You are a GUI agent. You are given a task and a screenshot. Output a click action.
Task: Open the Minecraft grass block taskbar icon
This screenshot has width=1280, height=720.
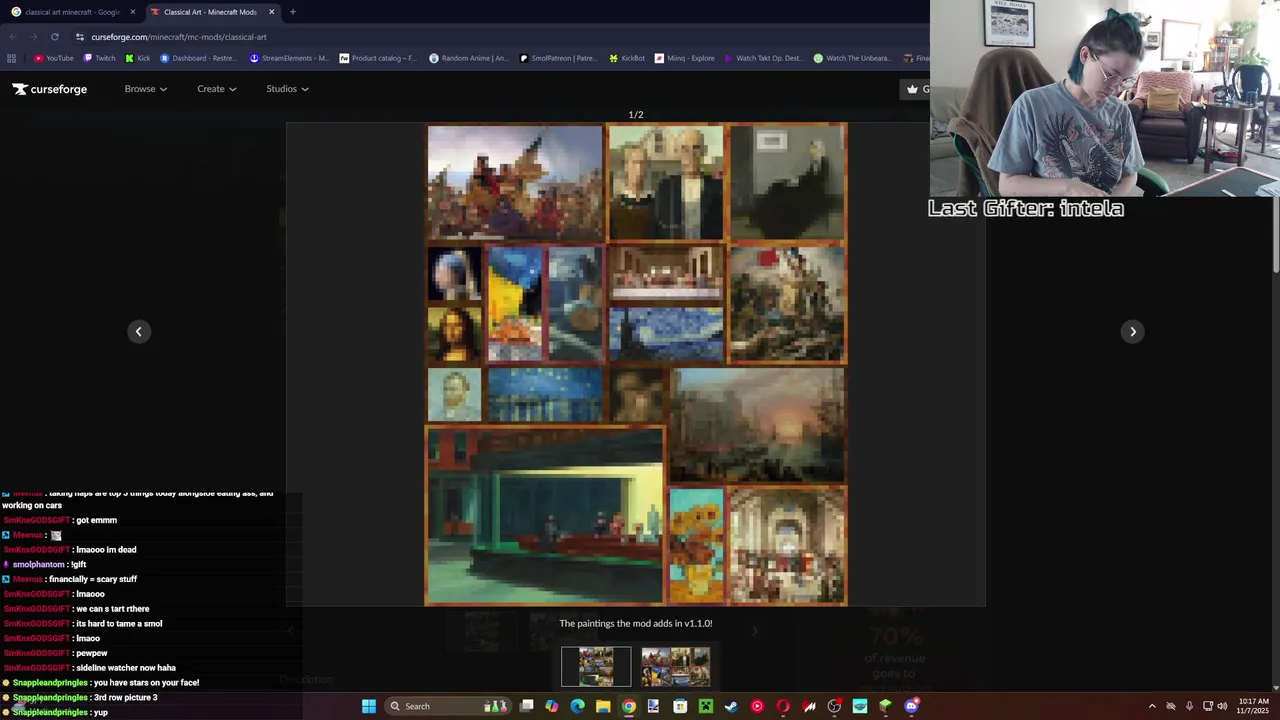tap(885, 706)
